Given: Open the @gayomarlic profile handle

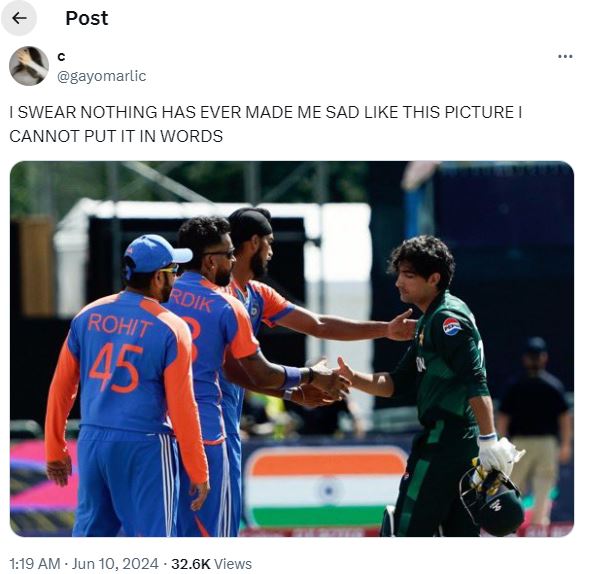Looking at the screenshot, I should tap(102, 76).
